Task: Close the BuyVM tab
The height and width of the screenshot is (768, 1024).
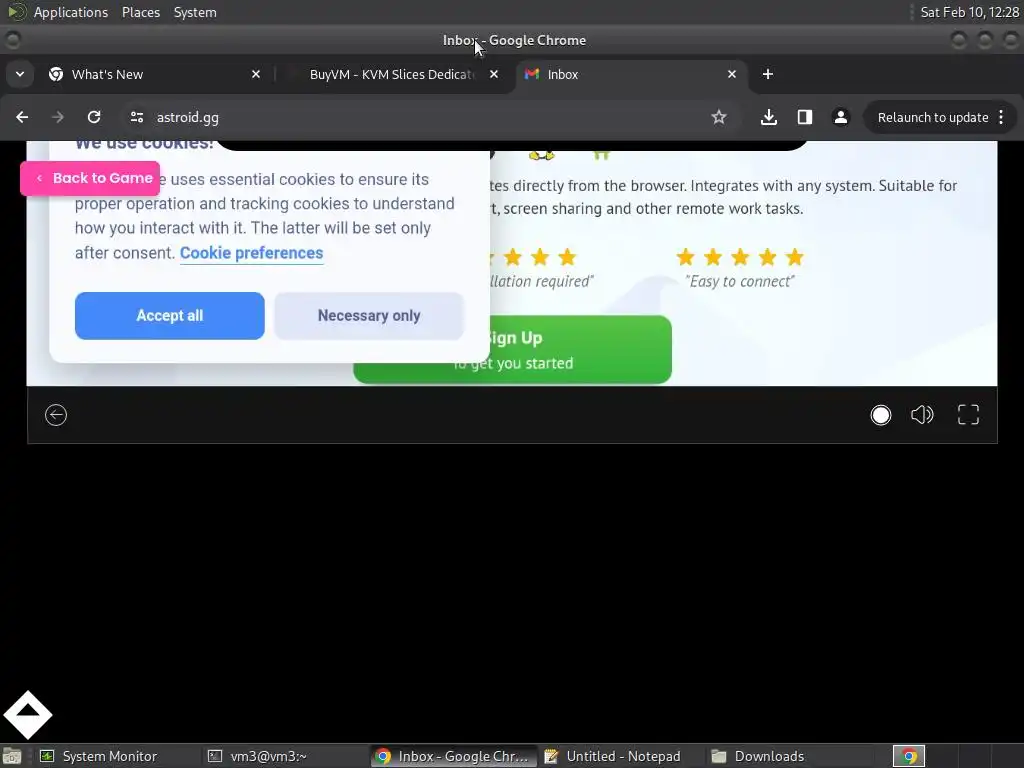Action: pos(494,74)
